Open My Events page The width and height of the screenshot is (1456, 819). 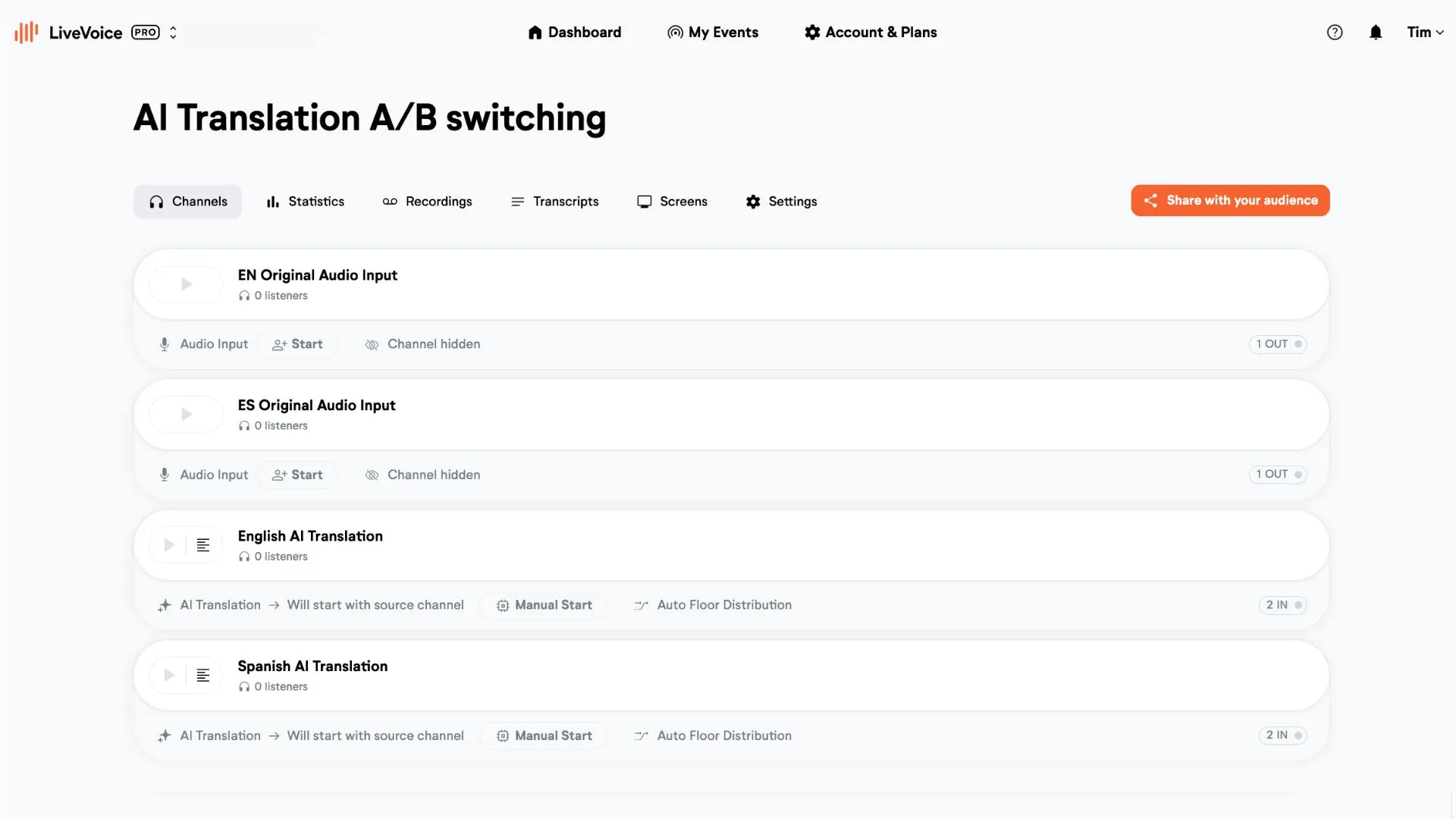click(713, 32)
